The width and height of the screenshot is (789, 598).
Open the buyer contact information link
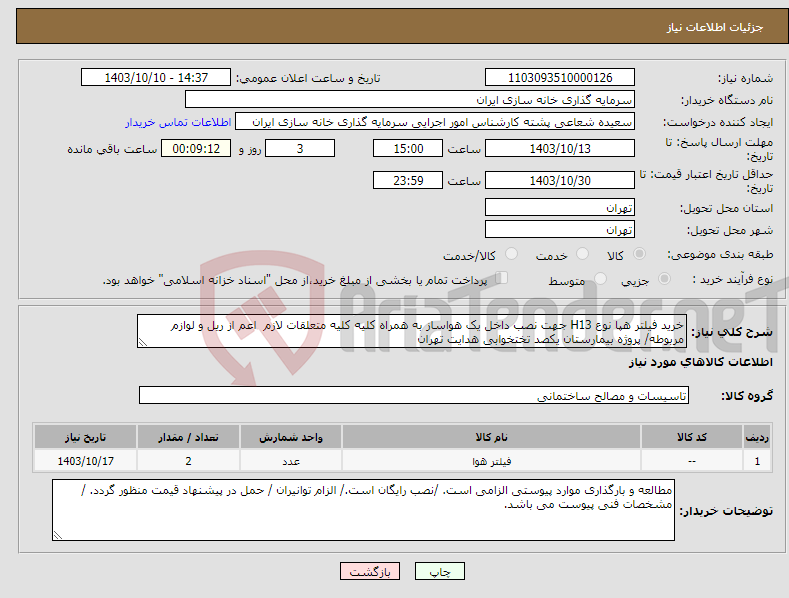178,122
